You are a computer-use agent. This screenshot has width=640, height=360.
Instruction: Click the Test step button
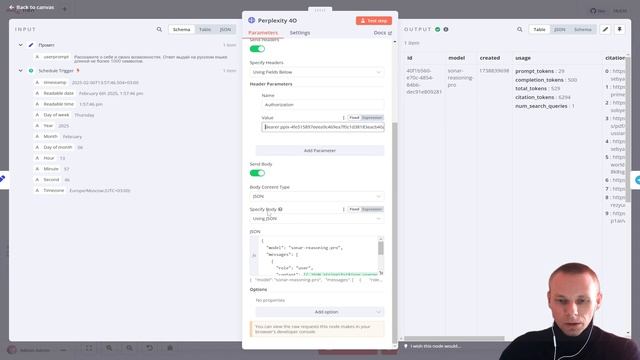coord(374,20)
